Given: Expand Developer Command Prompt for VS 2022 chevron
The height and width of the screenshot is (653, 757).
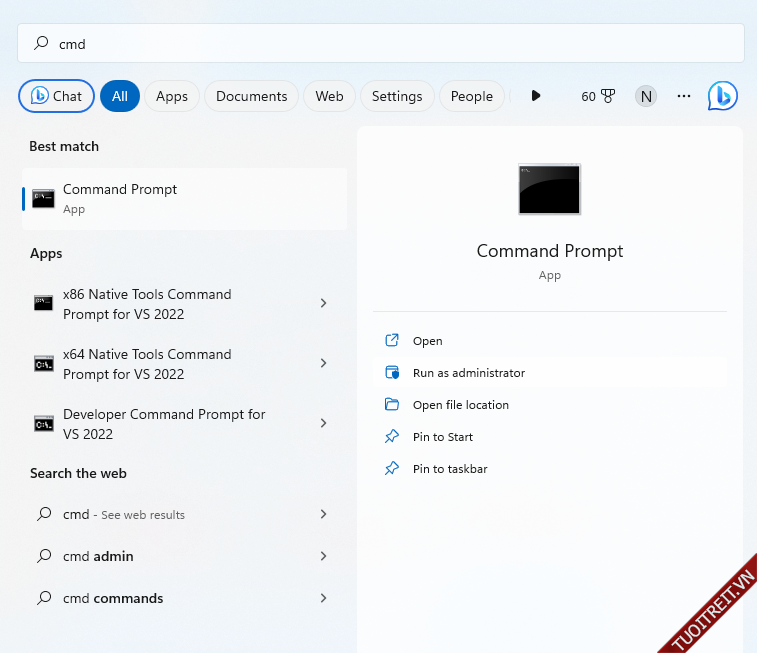Looking at the screenshot, I should point(323,423).
